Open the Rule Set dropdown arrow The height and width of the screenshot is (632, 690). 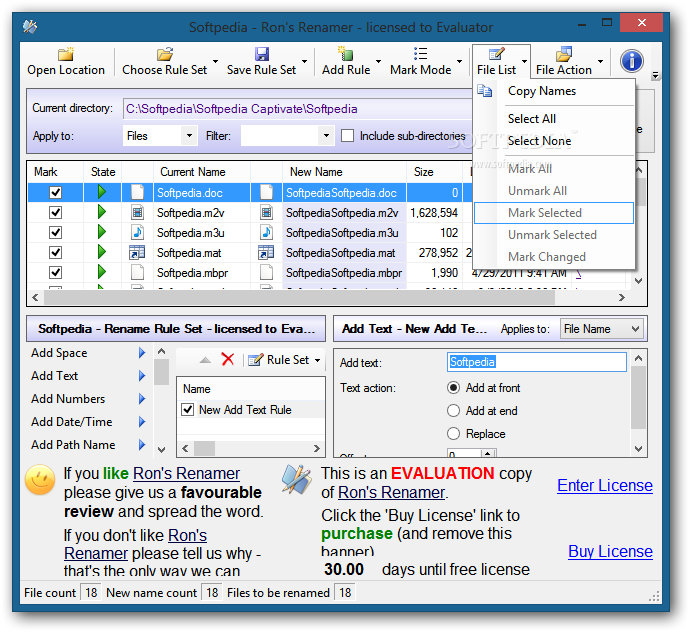pos(317,360)
